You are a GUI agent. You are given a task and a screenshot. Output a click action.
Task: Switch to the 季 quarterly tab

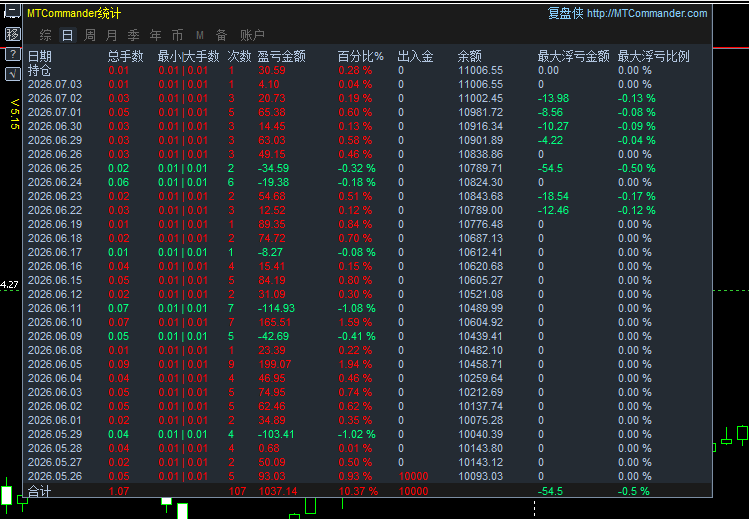point(133,35)
